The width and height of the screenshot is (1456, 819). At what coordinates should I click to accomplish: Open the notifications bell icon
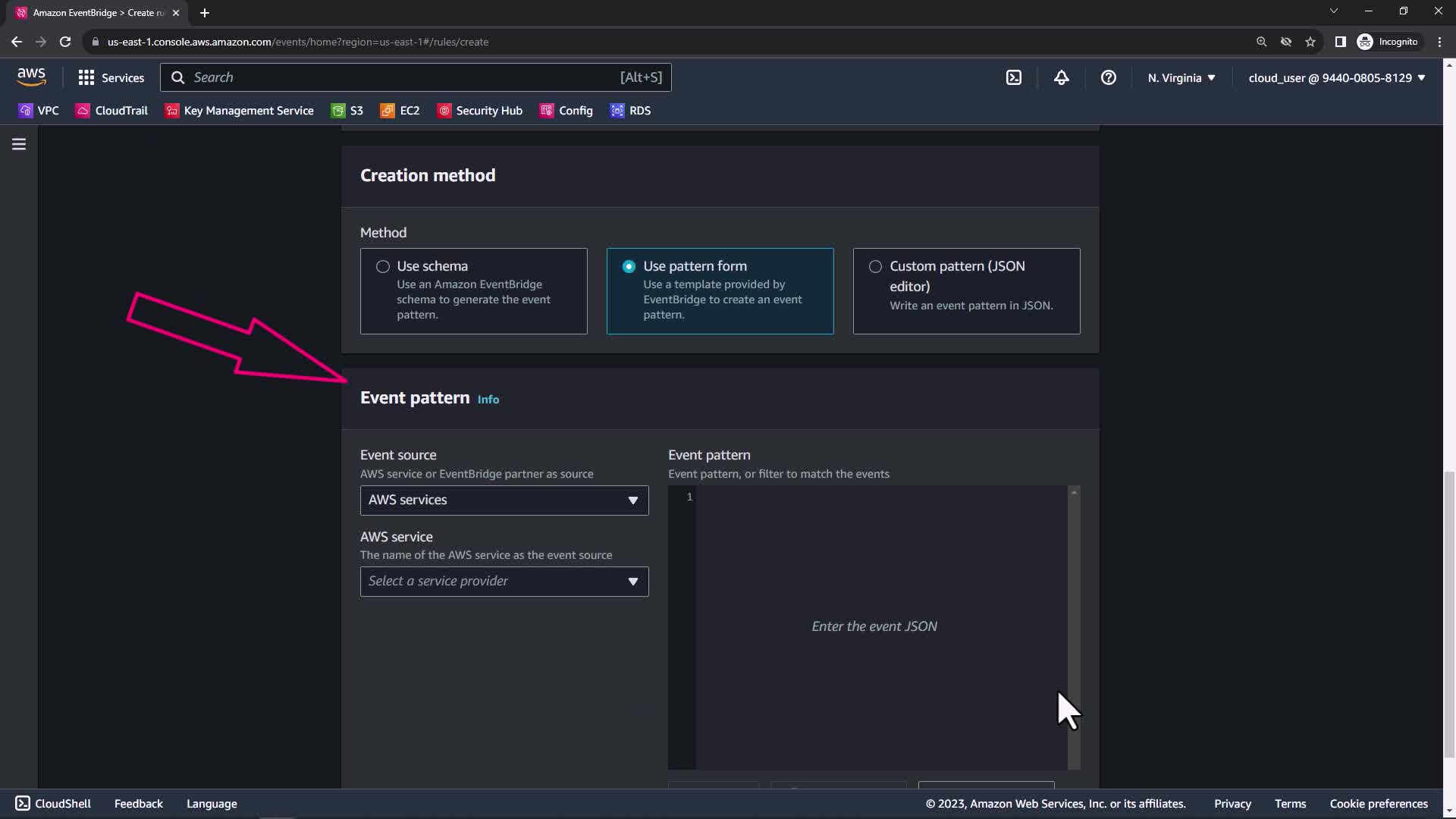[1061, 77]
